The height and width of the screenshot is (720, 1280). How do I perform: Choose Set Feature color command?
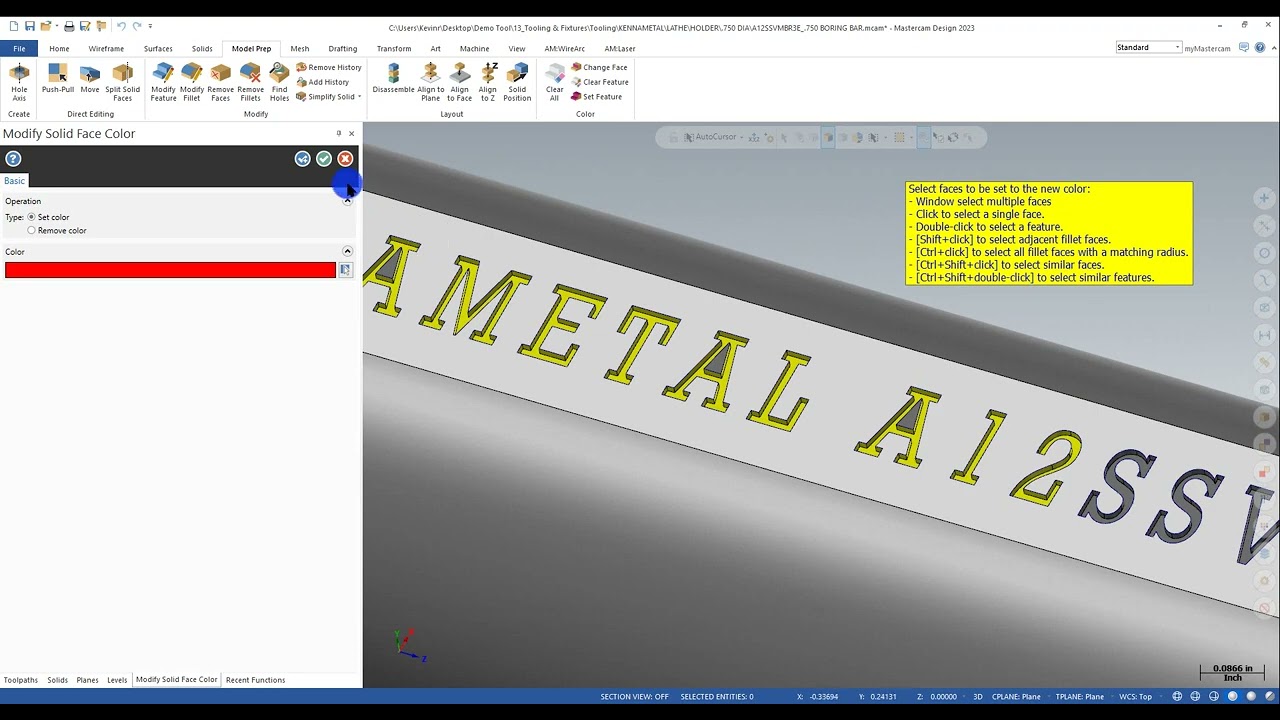click(597, 97)
